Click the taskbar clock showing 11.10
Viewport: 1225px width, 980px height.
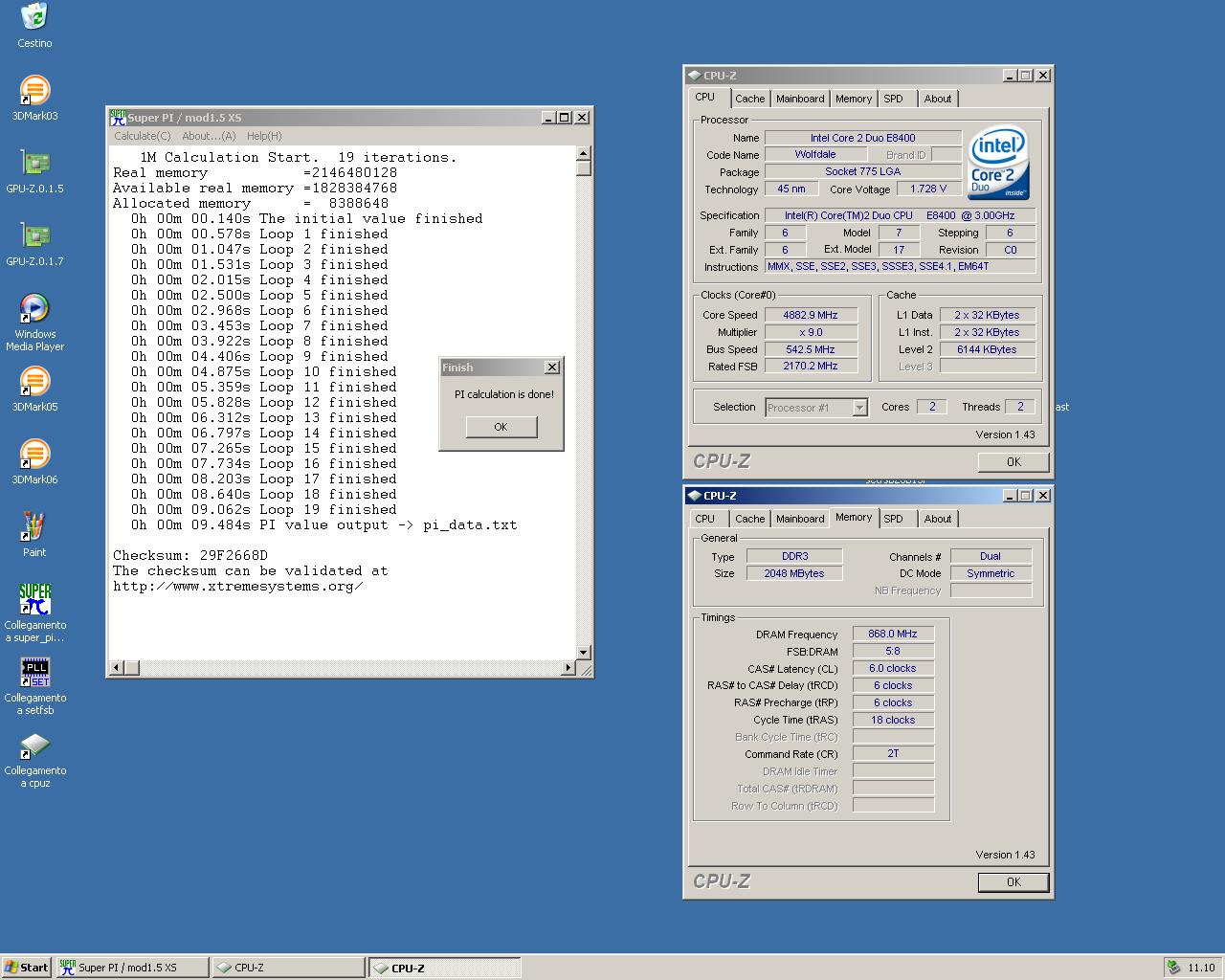1201,968
